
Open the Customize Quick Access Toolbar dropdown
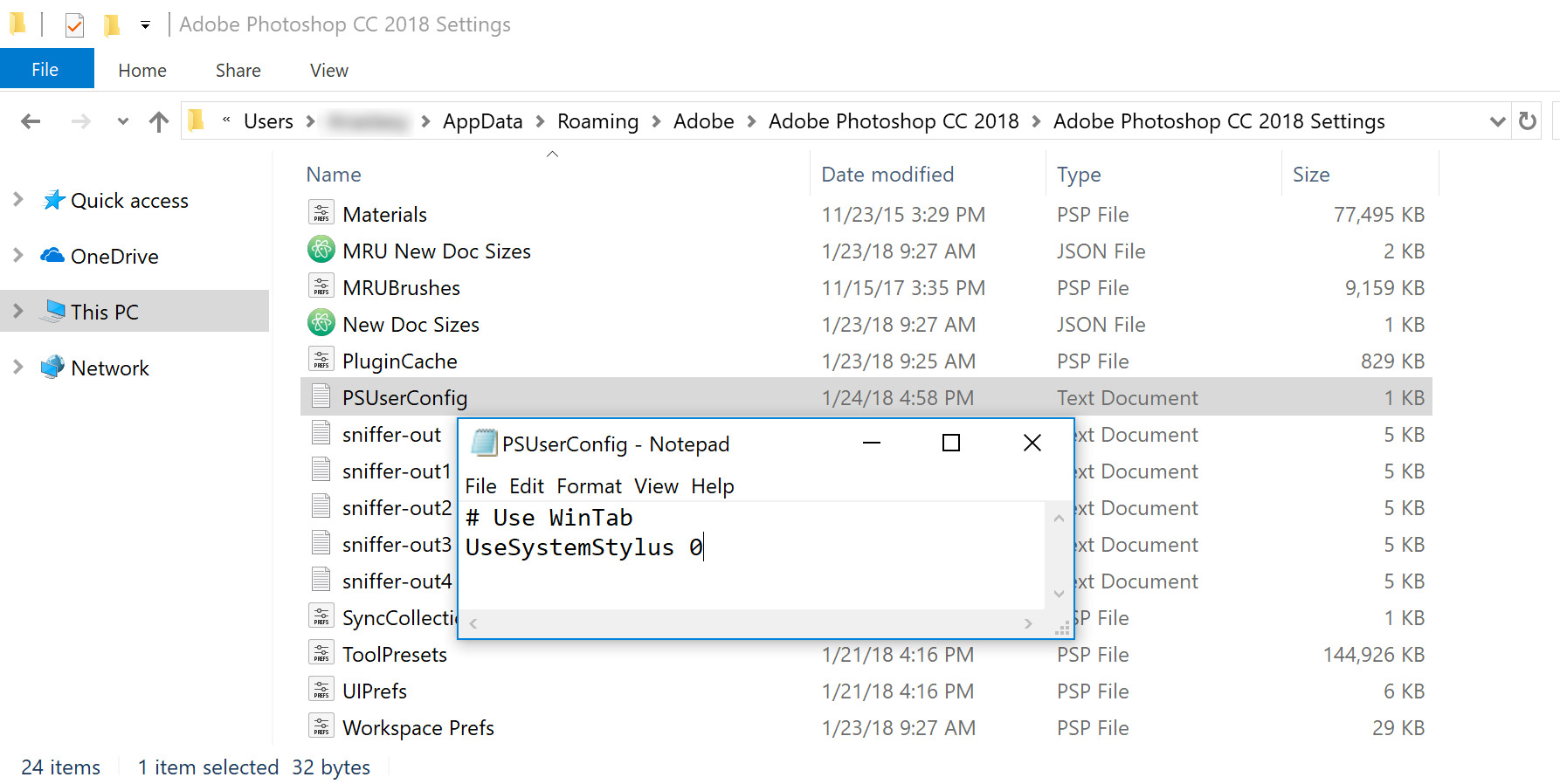click(145, 25)
